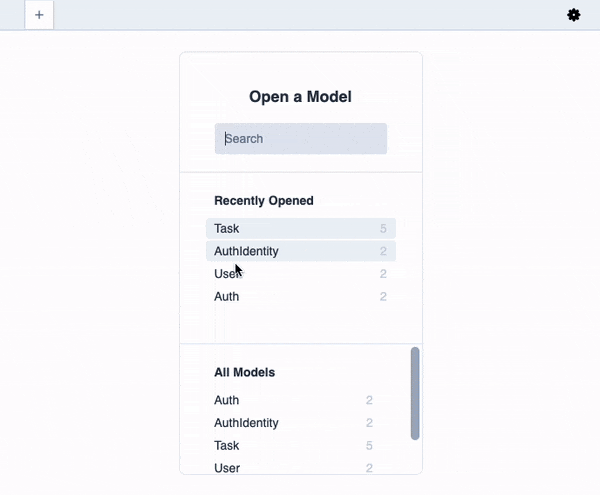Open the settings gear
Viewport: 600px width, 495px height.
point(574,15)
